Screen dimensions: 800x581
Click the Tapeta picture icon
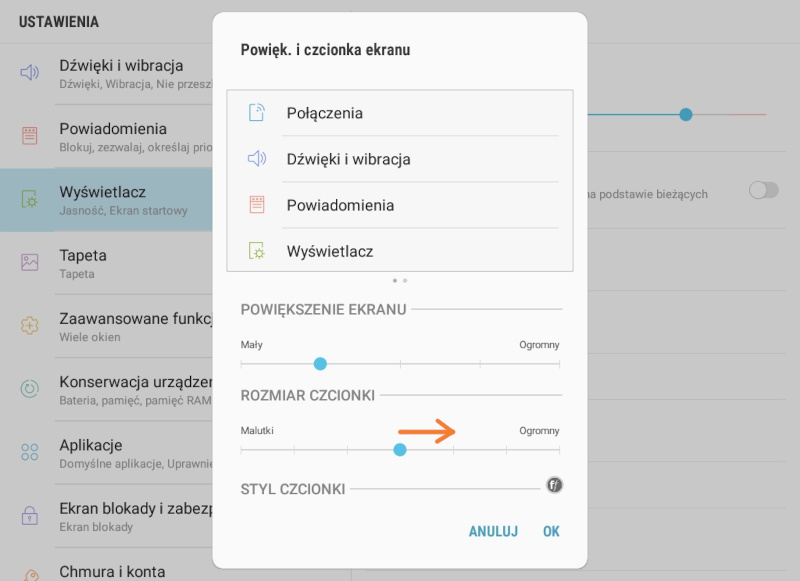30,263
